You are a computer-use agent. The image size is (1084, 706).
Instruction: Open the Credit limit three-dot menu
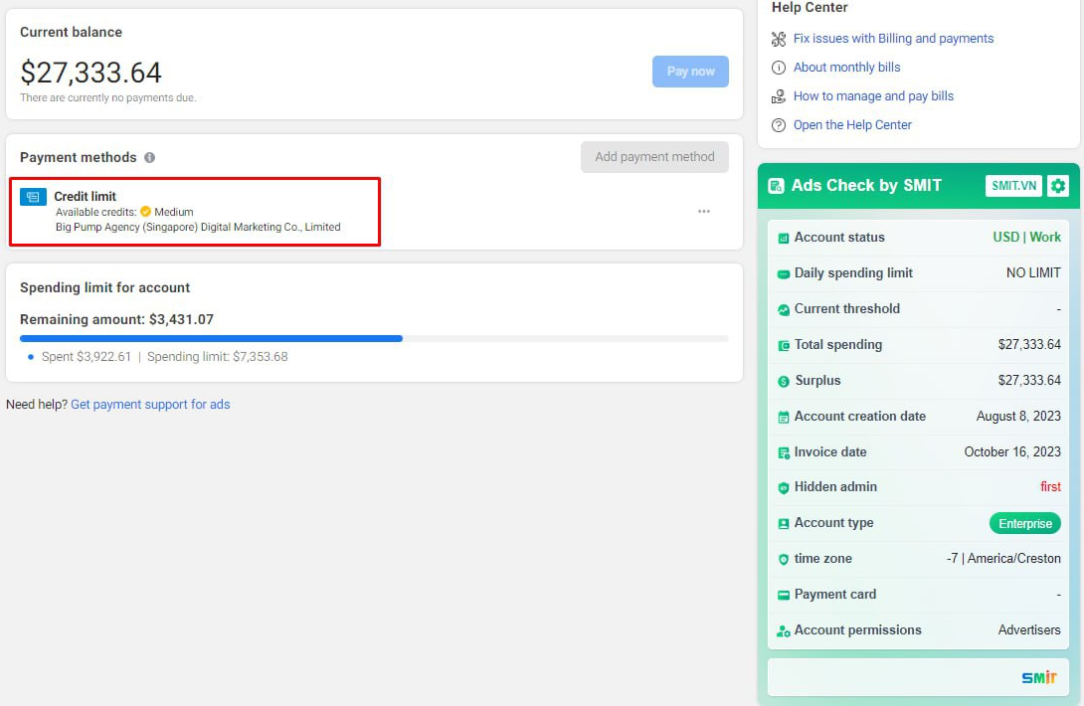tap(704, 212)
